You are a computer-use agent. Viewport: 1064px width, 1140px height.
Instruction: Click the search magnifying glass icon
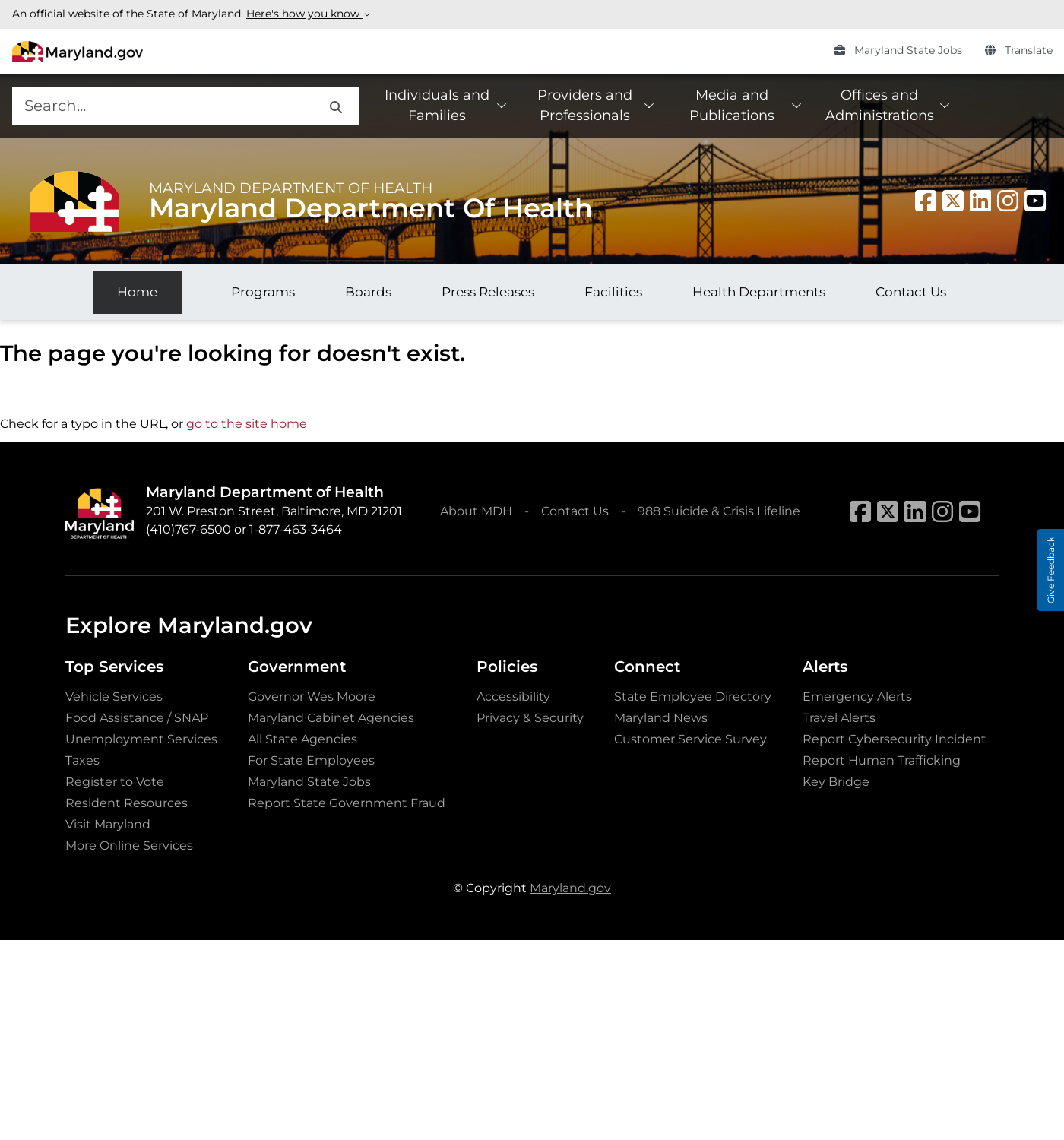point(335,106)
